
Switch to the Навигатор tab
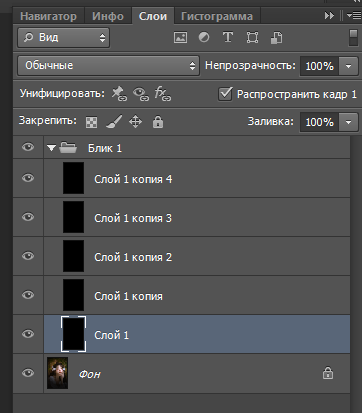coord(48,16)
